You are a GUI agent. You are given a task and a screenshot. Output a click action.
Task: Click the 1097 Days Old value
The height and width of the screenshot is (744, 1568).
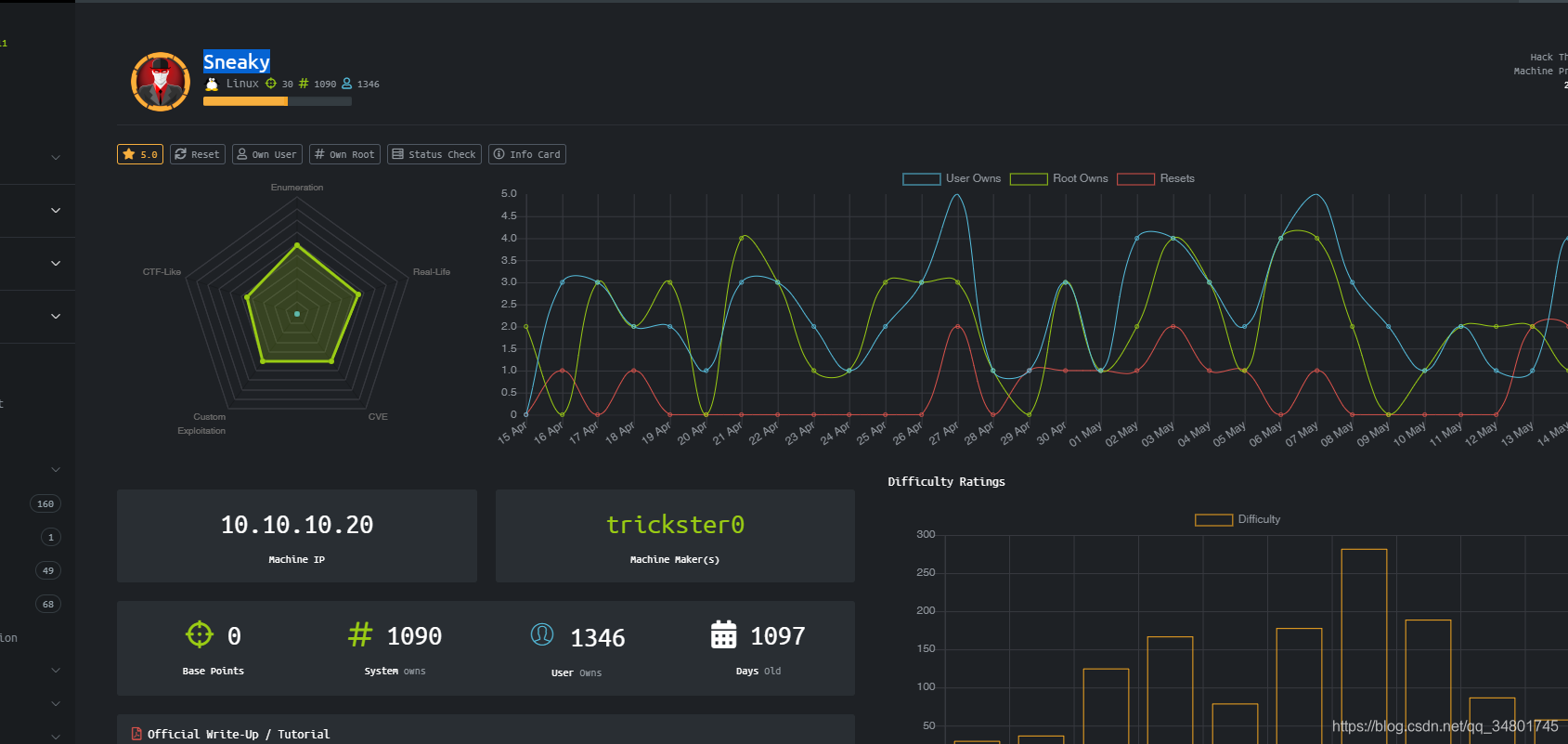tap(778, 636)
